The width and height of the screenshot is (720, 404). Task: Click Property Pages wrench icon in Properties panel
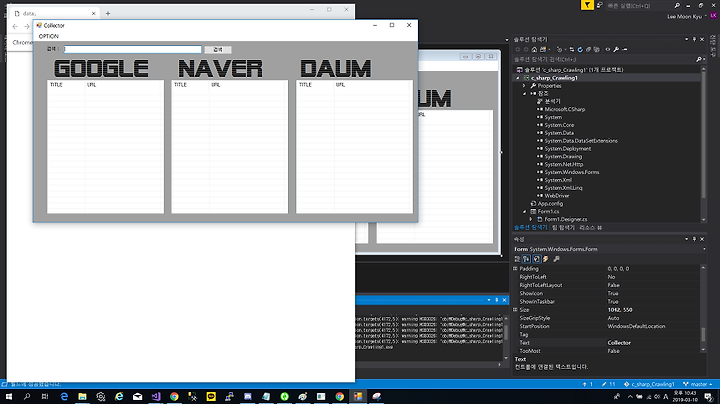(x=557, y=259)
